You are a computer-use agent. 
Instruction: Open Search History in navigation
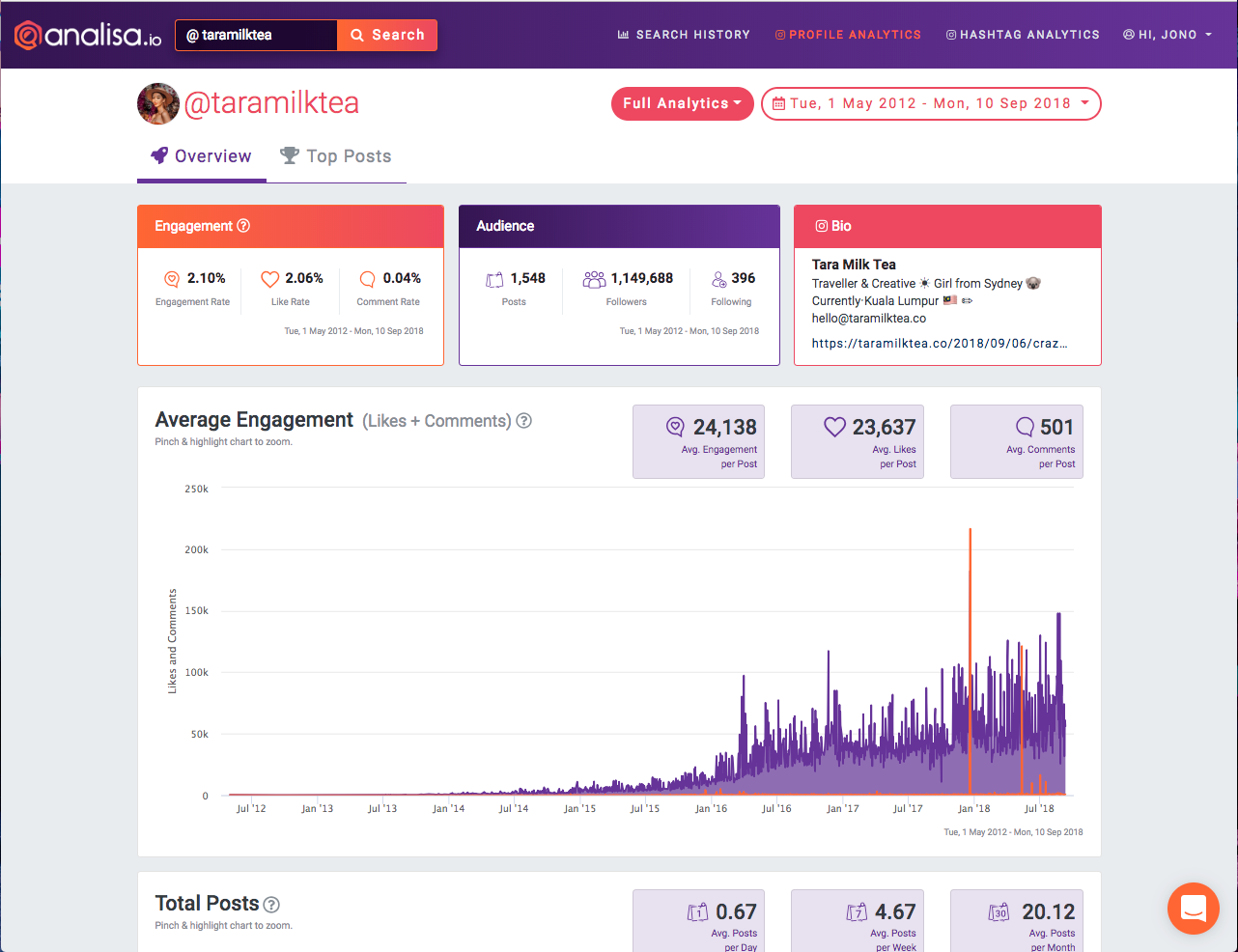pos(685,35)
